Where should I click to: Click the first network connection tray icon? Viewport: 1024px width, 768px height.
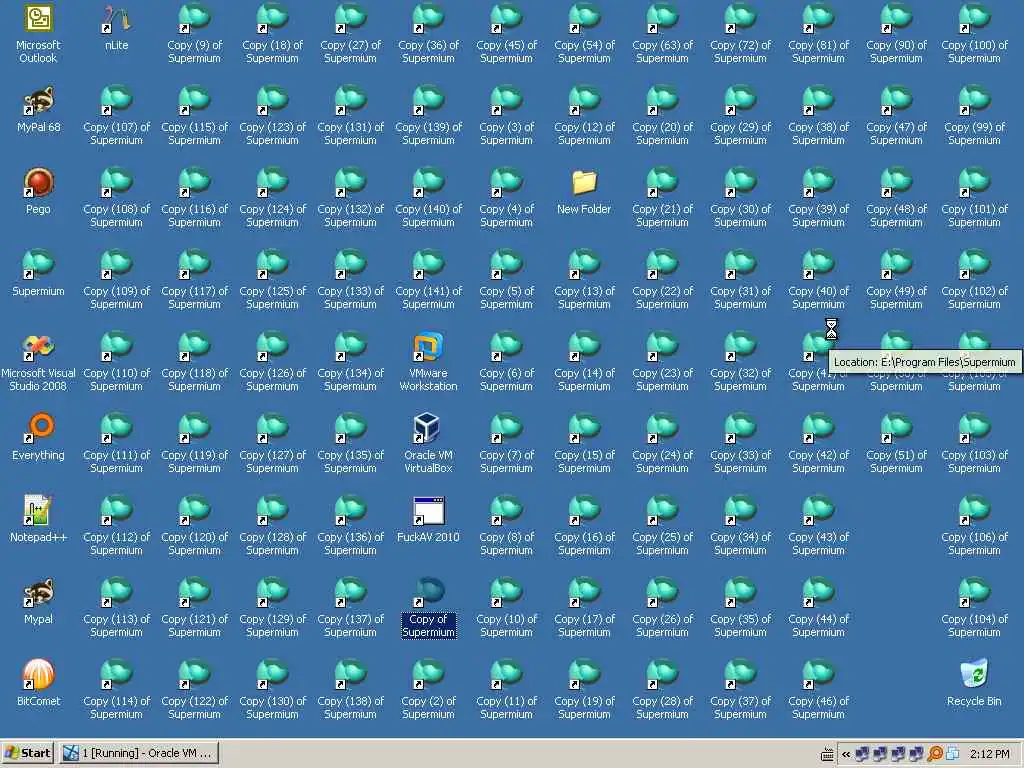coord(862,754)
